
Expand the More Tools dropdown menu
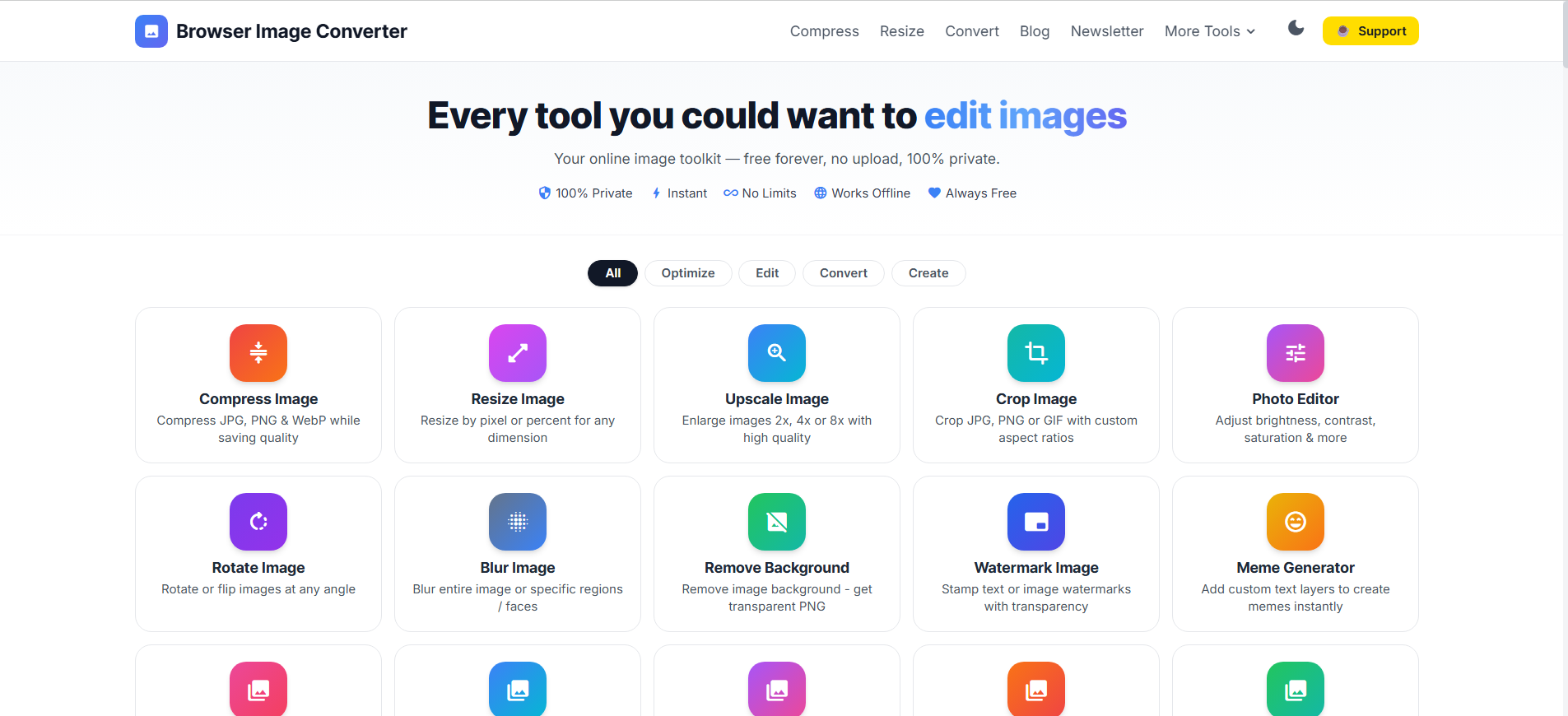click(x=1210, y=31)
